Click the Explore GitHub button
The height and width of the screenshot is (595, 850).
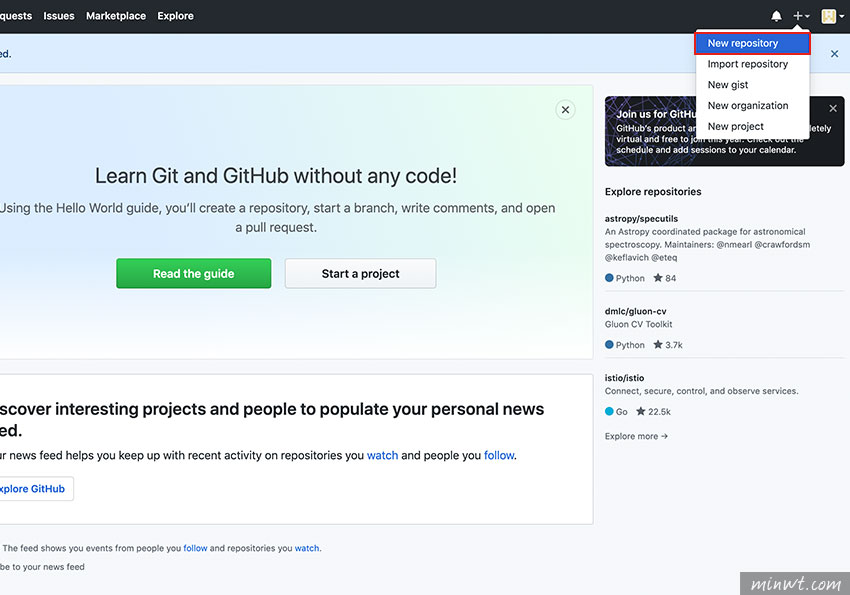tap(34, 489)
